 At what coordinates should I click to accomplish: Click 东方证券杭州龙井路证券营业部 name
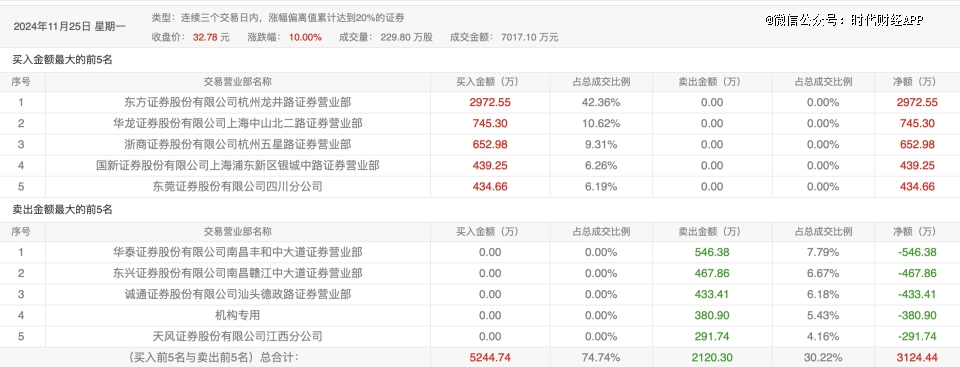[x=238, y=102]
